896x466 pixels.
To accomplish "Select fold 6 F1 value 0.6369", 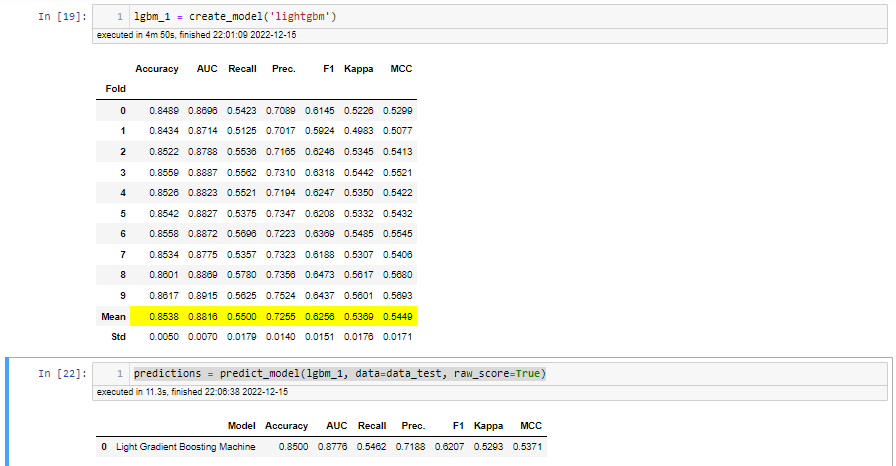I will tap(319, 234).
